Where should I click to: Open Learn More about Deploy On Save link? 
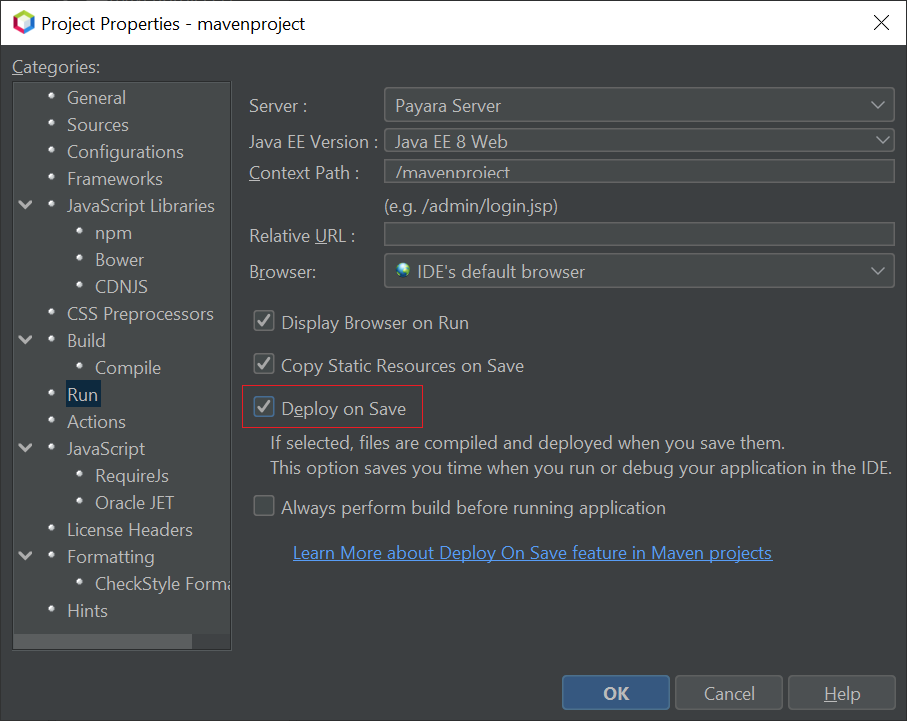point(532,553)
